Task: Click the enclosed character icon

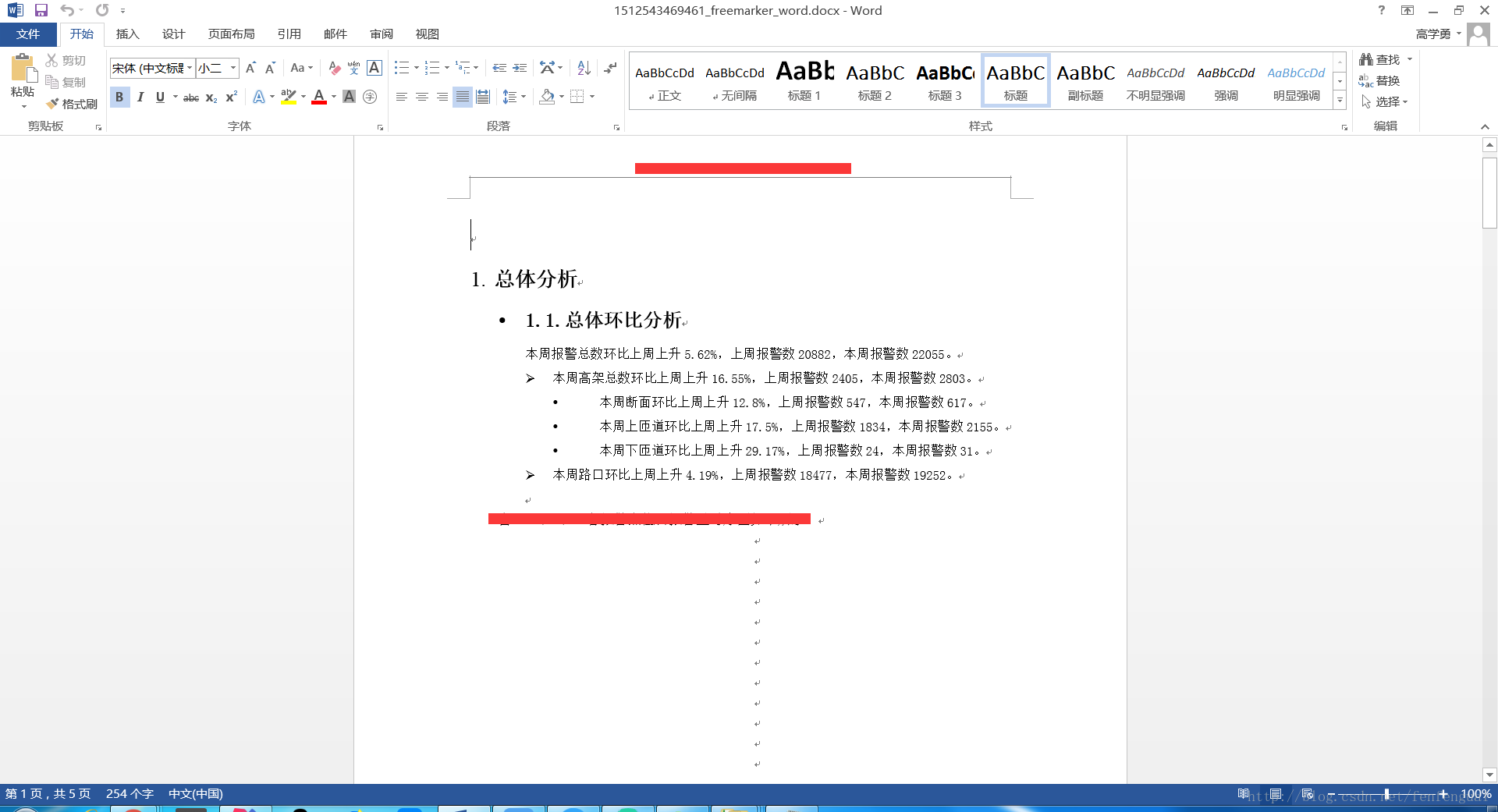Action: pyautogui.click(x=370, y=97)
